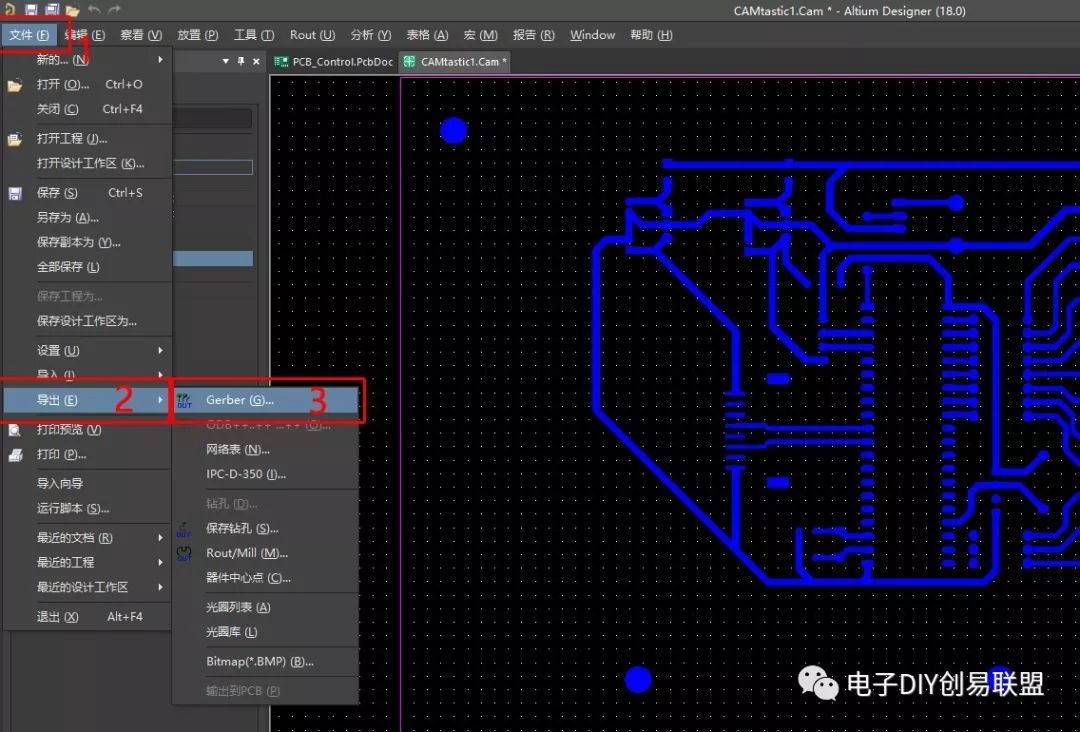
Task: Select Gerber (G)... in the export submenu
Action: [x=265, y=400]
